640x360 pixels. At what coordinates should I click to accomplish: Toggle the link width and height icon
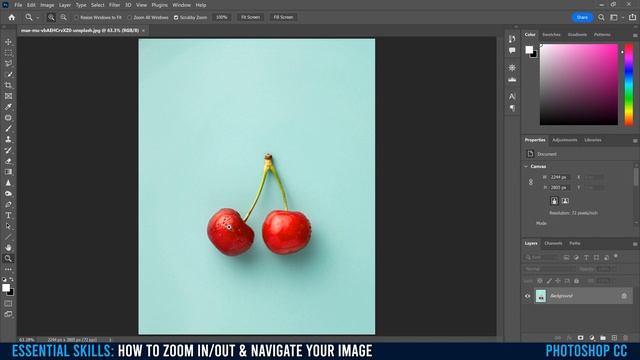tap(531, 182)
